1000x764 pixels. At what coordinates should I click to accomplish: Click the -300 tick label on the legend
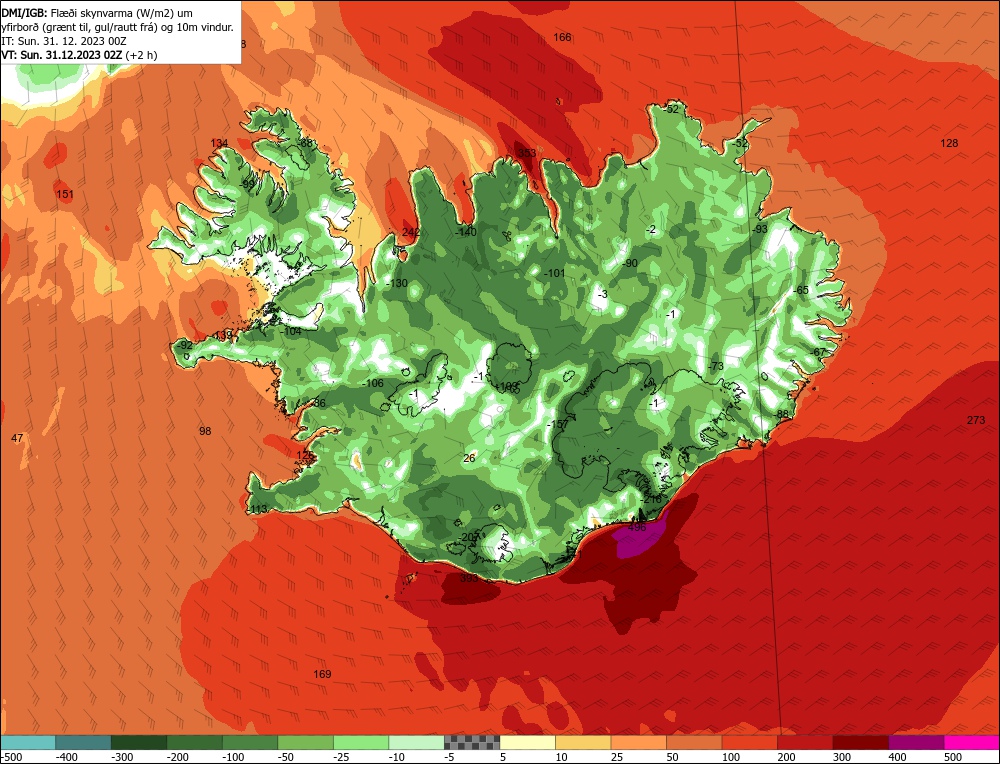tap(122, 757)
